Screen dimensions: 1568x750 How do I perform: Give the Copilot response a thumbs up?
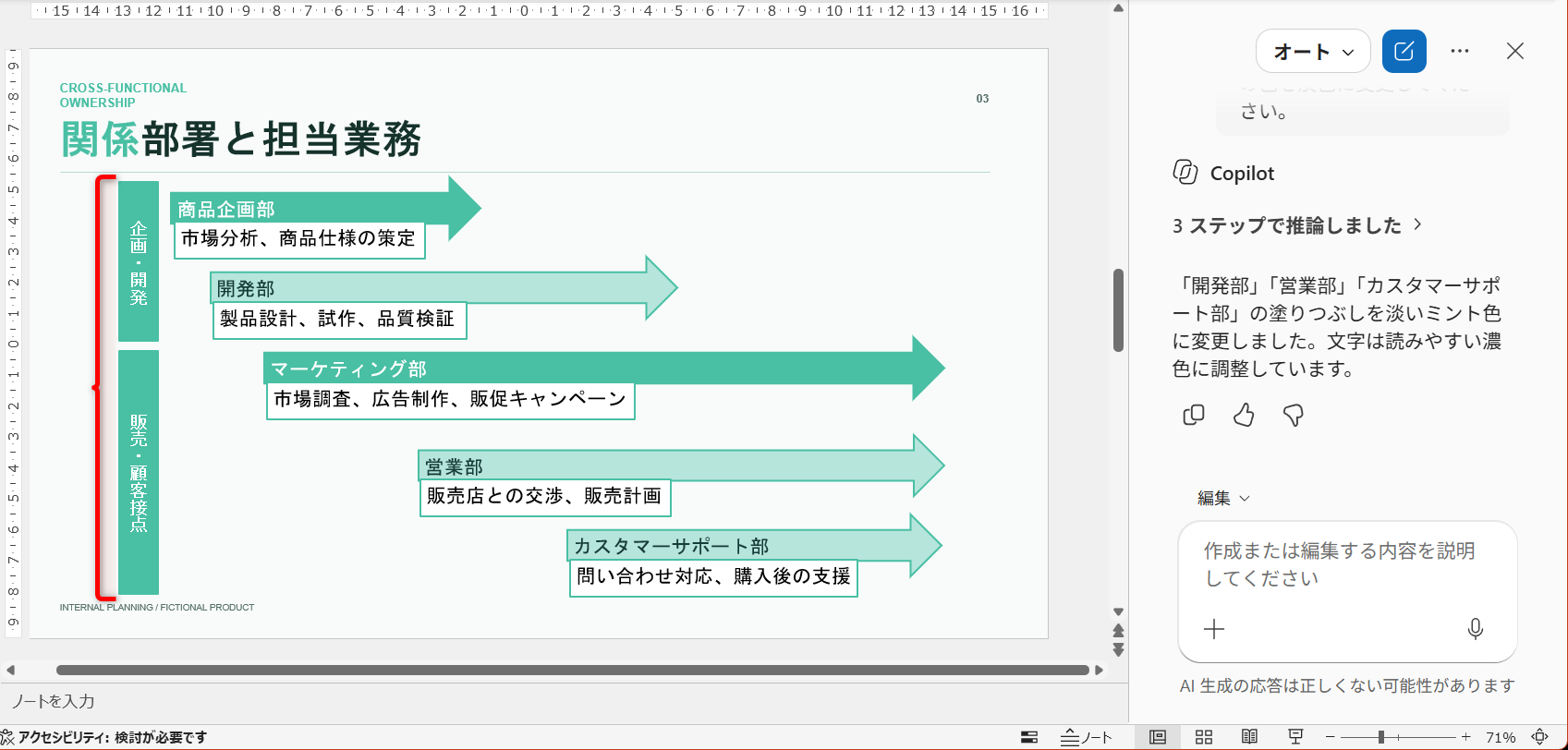click(x=1244, y=415)
